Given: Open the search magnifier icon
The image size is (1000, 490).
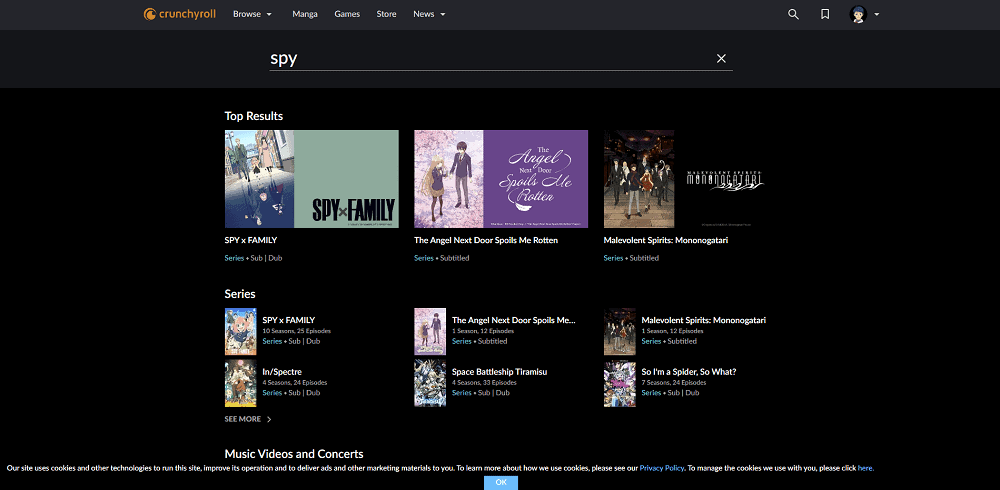Looking at the screenshot, I should click(793, 14).
